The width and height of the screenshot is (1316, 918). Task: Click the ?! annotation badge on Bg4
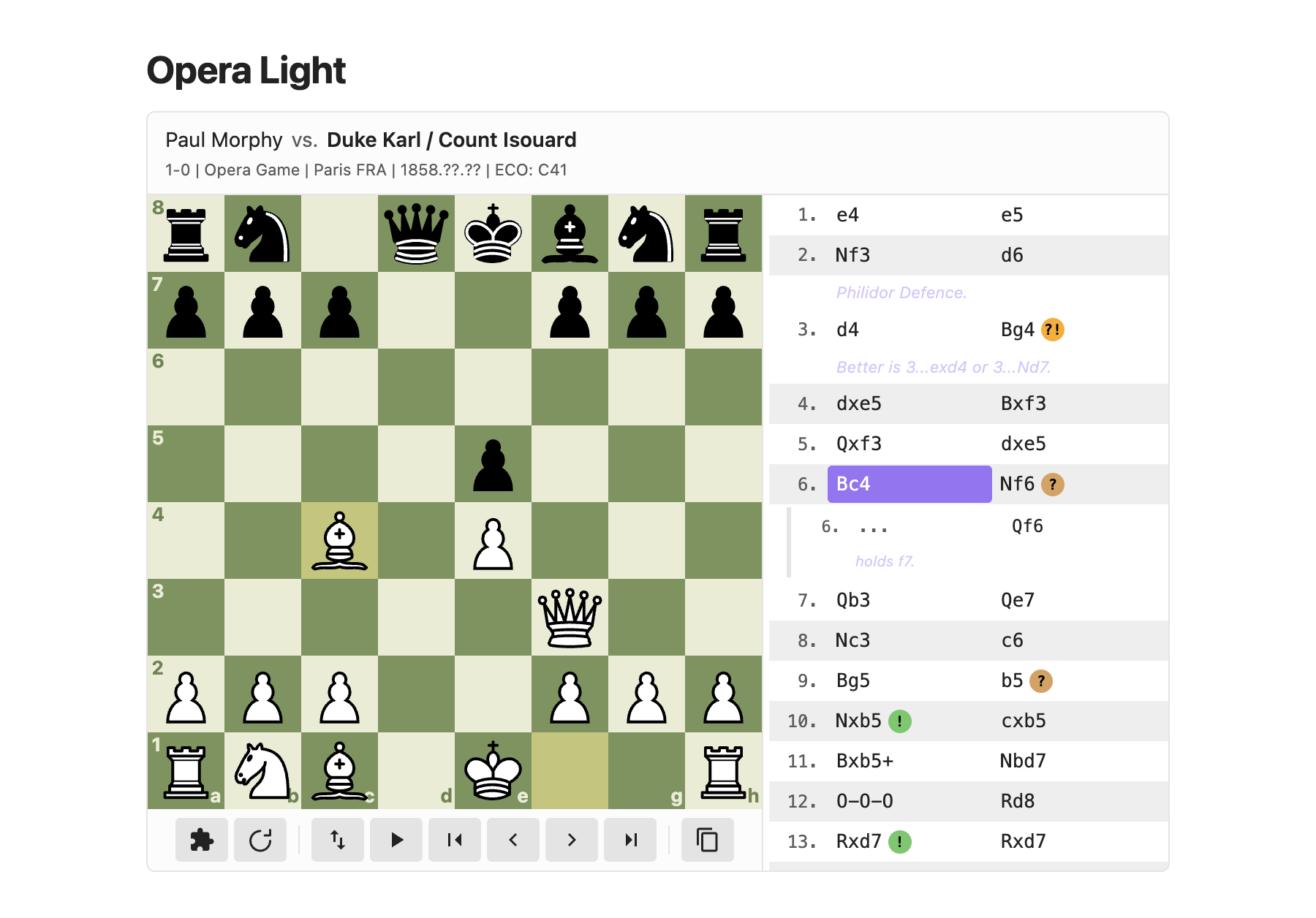[1052, 330]
